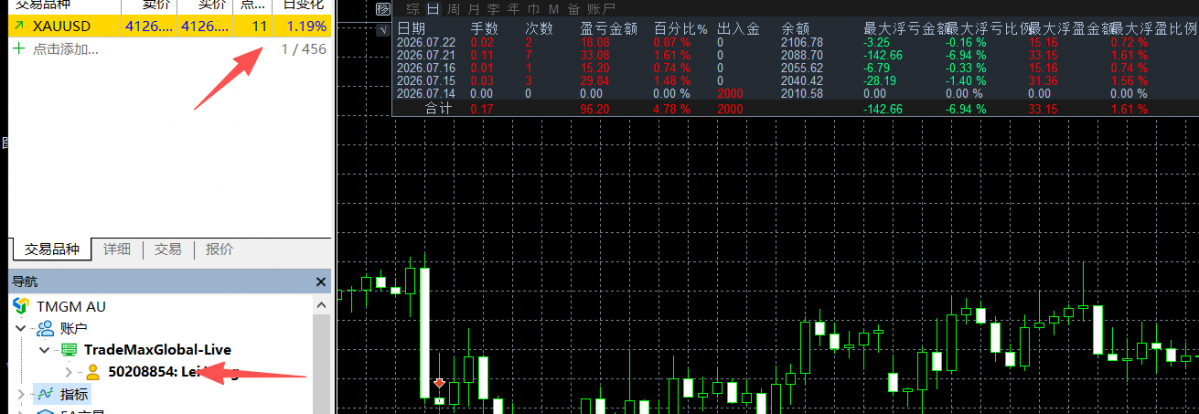Click profit amount 33.08 on 2026.07.21
1199x414 pixels.
[x=596, y=56]
